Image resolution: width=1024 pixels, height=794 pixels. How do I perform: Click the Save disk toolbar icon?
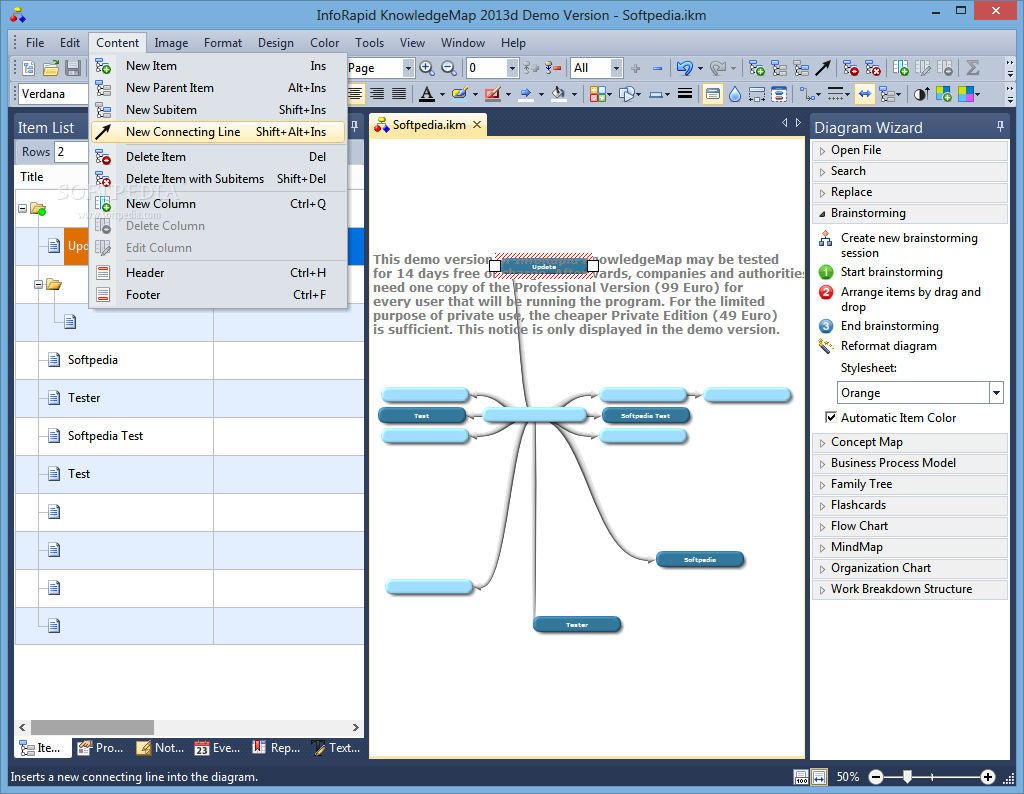(x=73, y=68)
